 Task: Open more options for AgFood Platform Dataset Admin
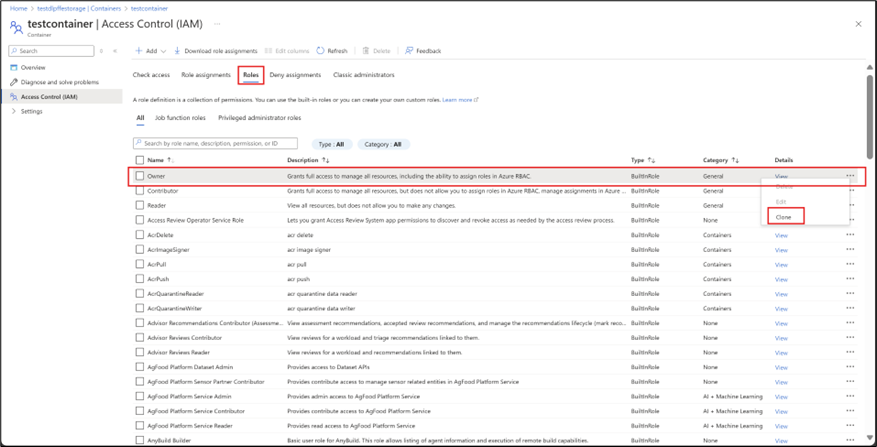click(850, 367)
